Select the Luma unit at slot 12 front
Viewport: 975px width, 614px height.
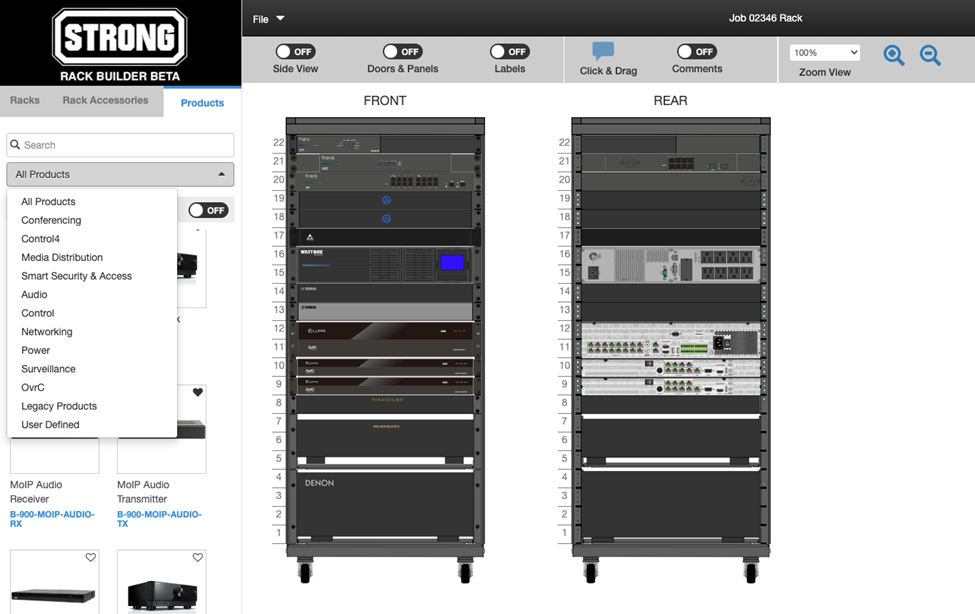pos(385,339)
